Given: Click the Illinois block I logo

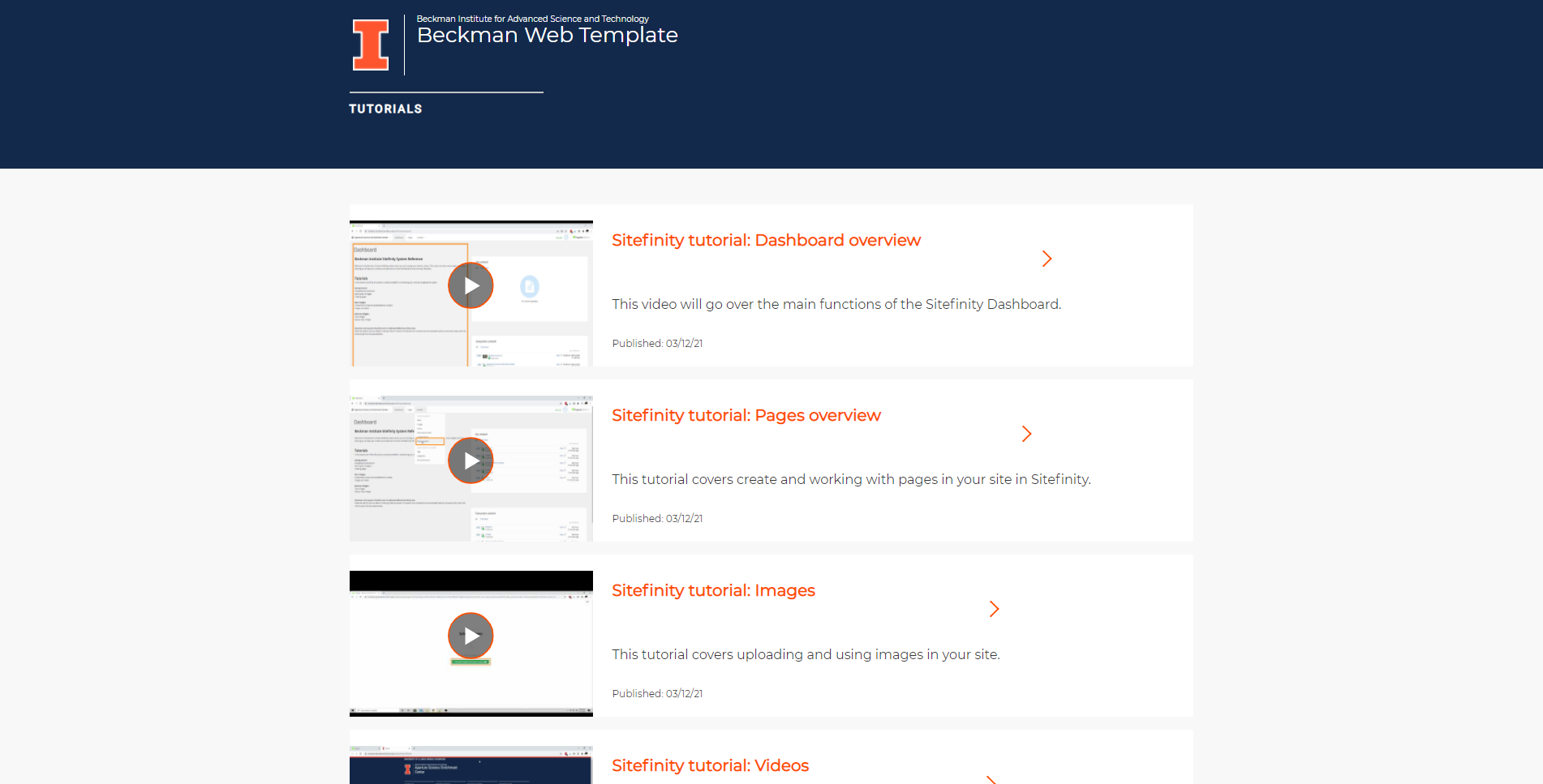Looking at the screenshot, I should tap(371, 45).
